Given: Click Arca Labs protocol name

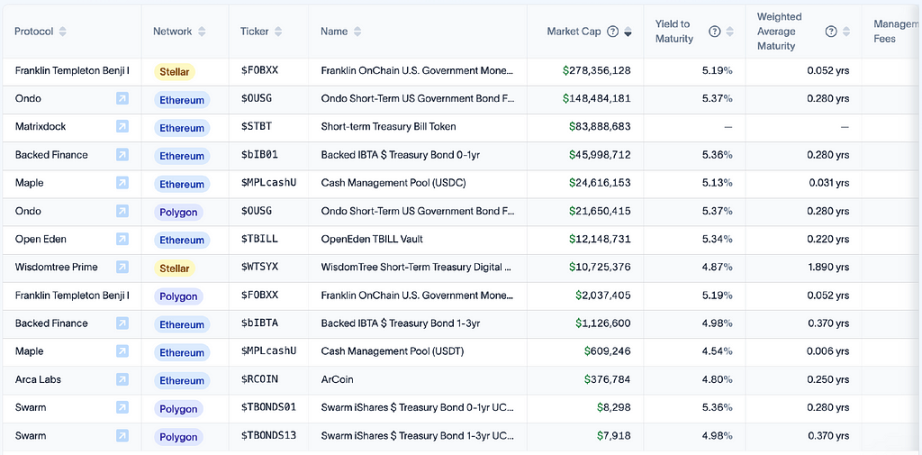Looking at the screenshot, I should pyautogui.click(x=38, y=379).
